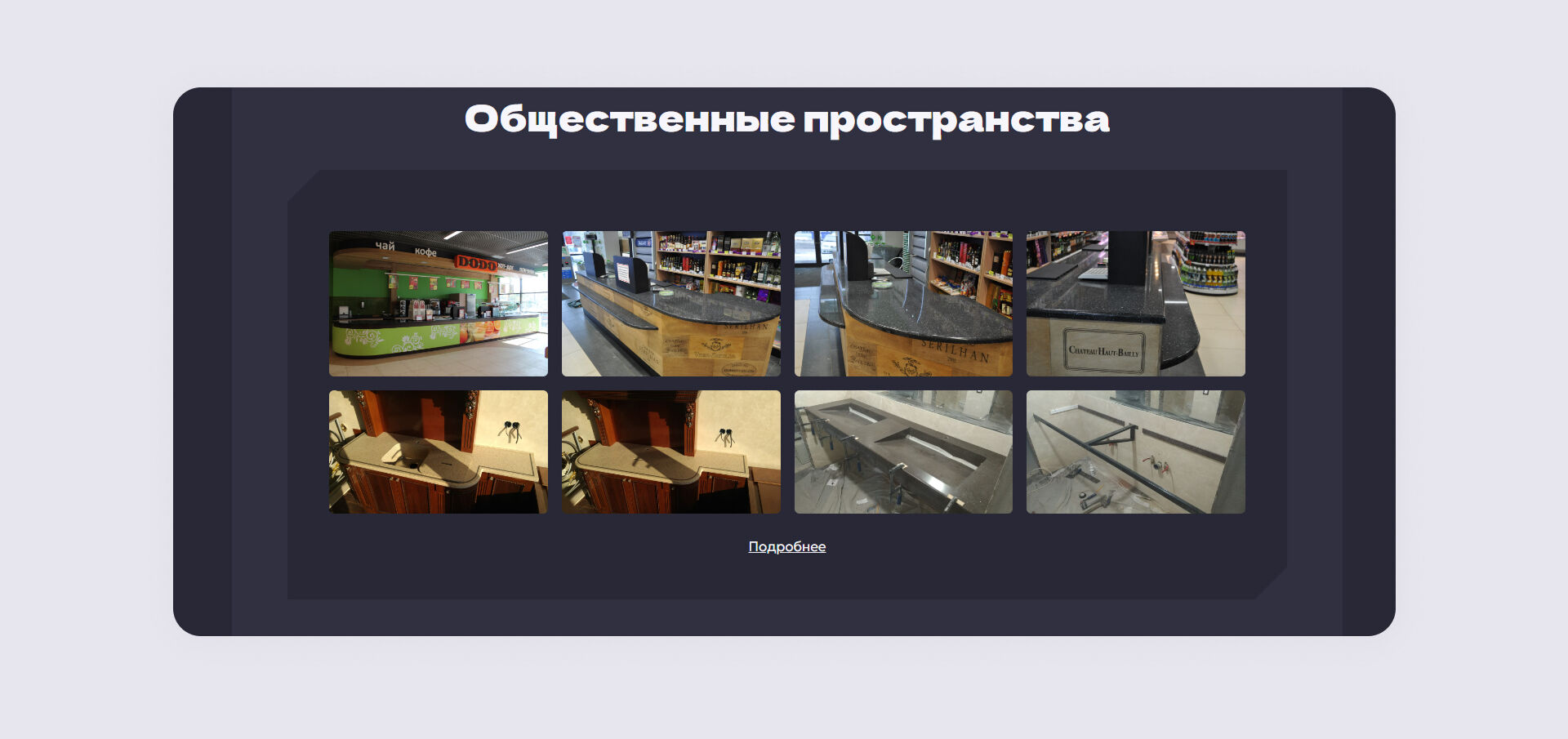Click the Подробнее link
Screen dimensions: 1568x739
786,546
